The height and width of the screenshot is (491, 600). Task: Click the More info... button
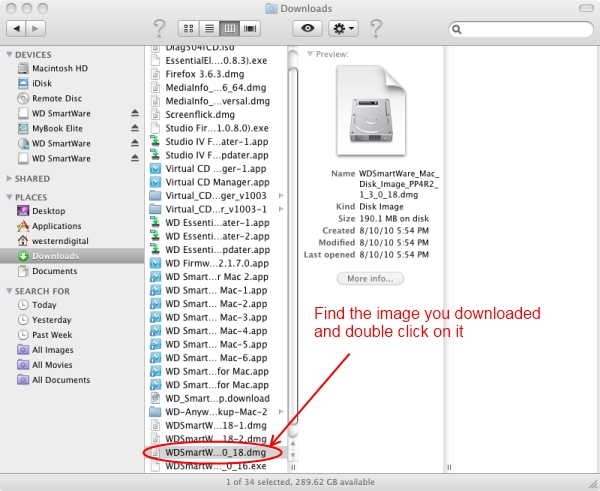[x=370, y=278]
